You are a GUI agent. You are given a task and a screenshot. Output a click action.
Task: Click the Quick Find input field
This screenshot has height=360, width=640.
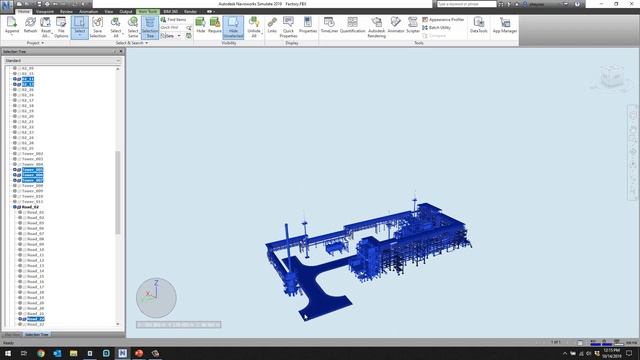click(173, 28)
